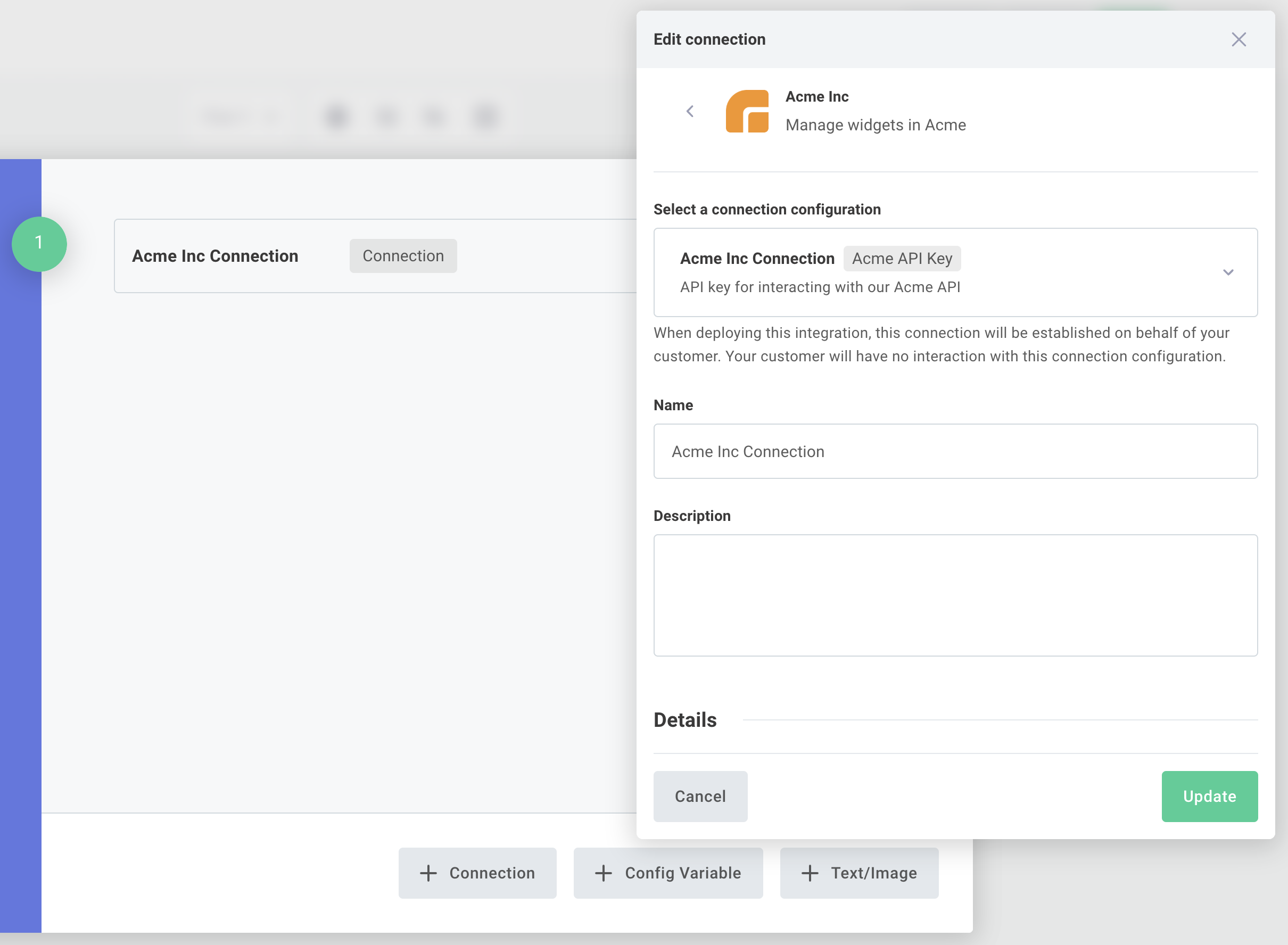Expand the Details section
Viewport: 1288px width, 945px height.
coord(685,719)
